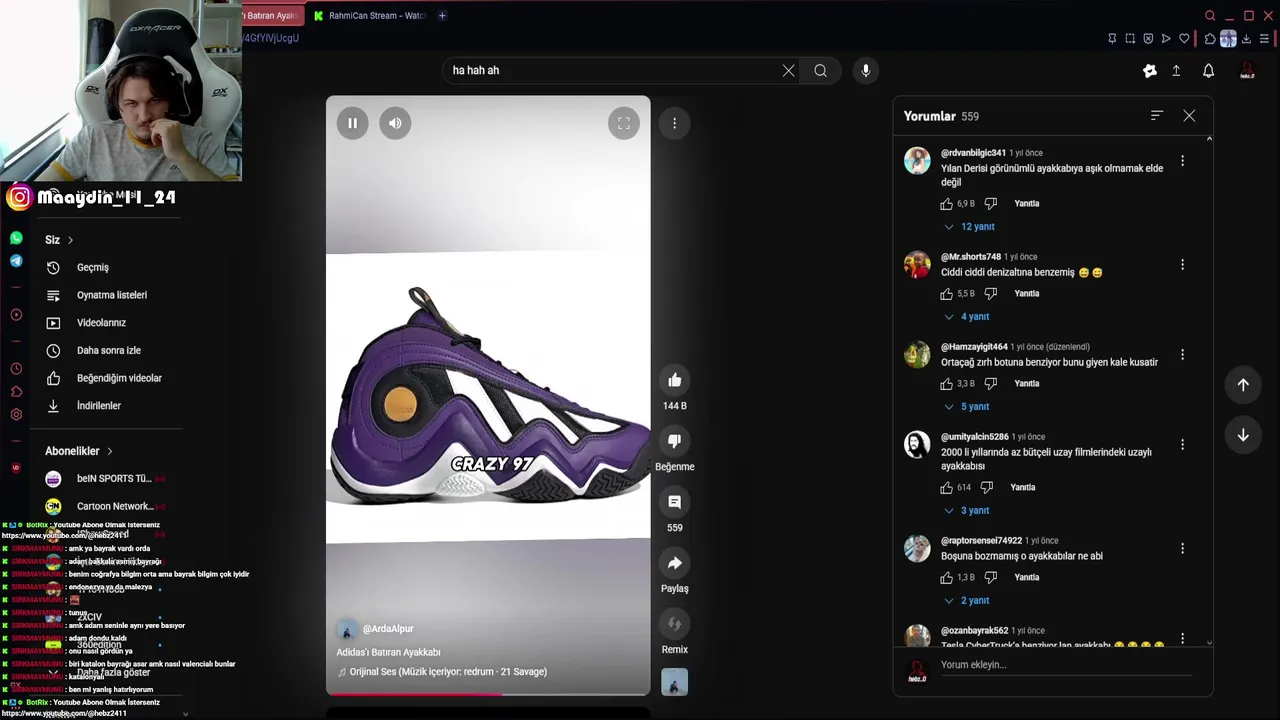Open options for umityalcin5286's comment

point(1182,445)
